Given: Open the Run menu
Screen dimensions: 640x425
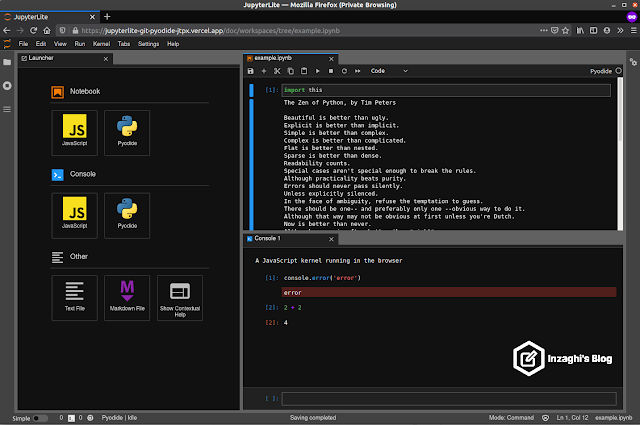Looking at the screenshot, I should [80, 44].
